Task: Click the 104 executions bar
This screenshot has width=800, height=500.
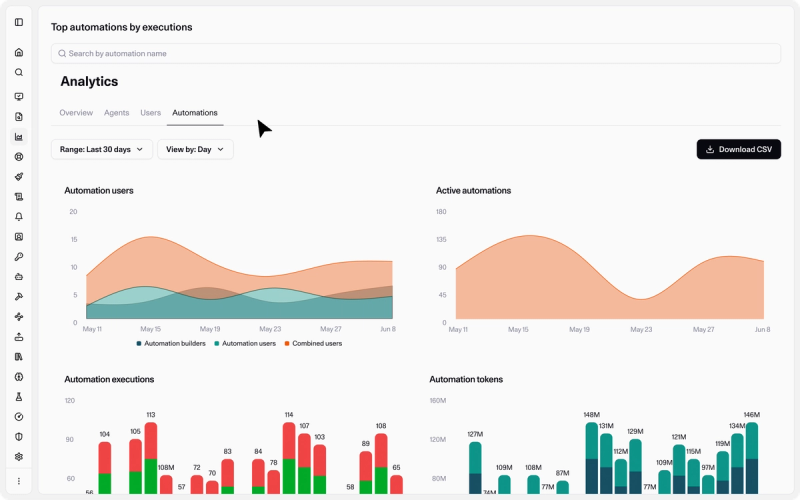Action: [105, 467]
